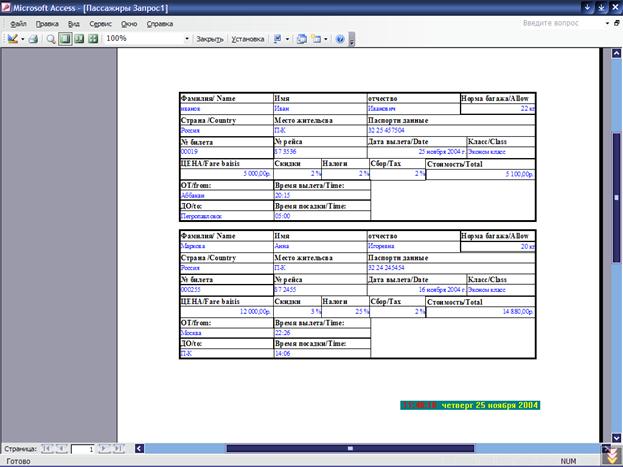This screenshot has height=467, width=623.
Task: Go to the first page navigation button
Action: [x=48, y=449]
